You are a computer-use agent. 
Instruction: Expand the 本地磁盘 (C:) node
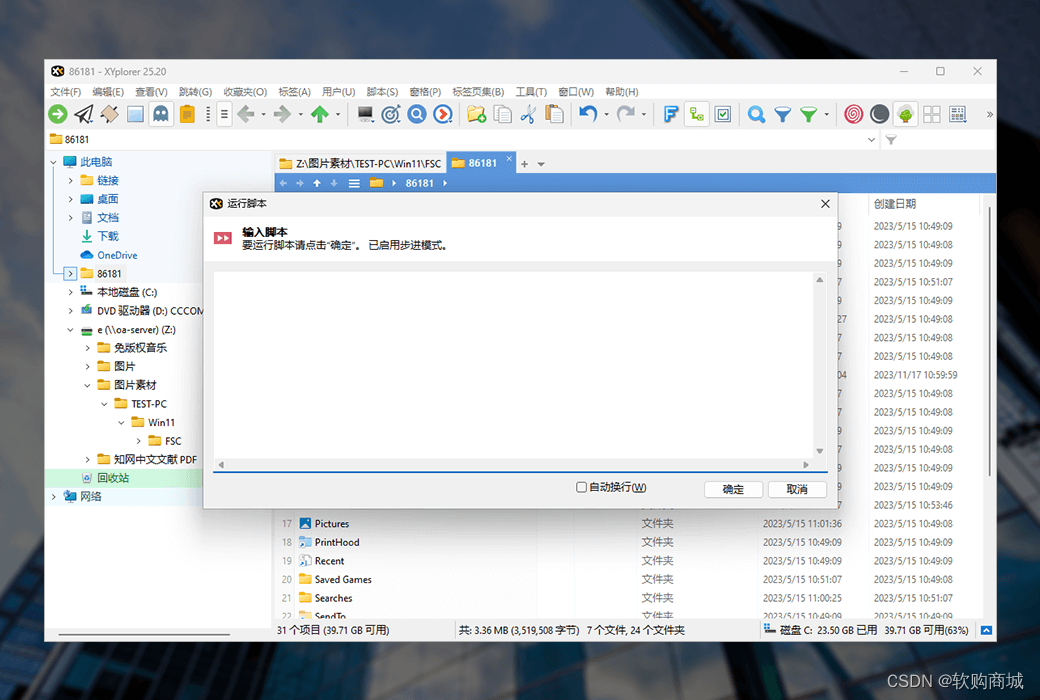70,292
